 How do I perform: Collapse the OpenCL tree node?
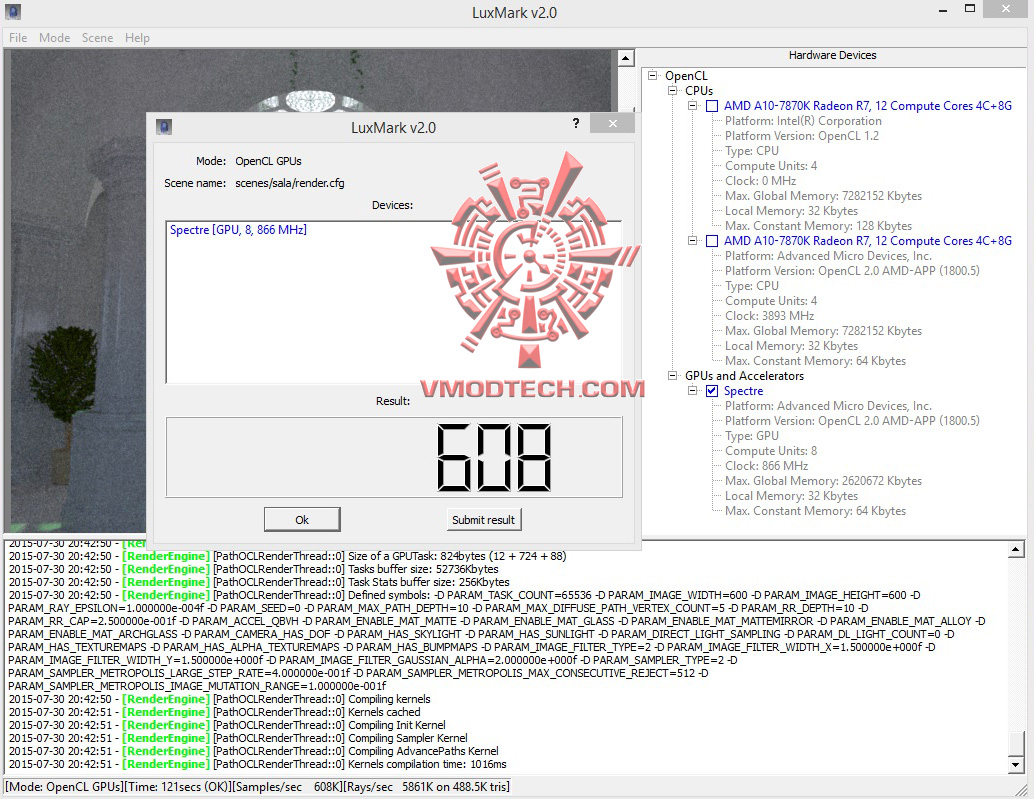(652, 75)
